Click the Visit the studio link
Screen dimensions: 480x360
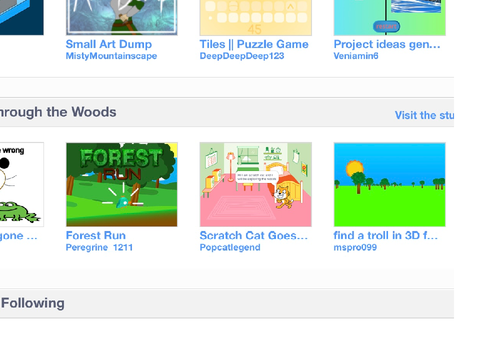424,115
